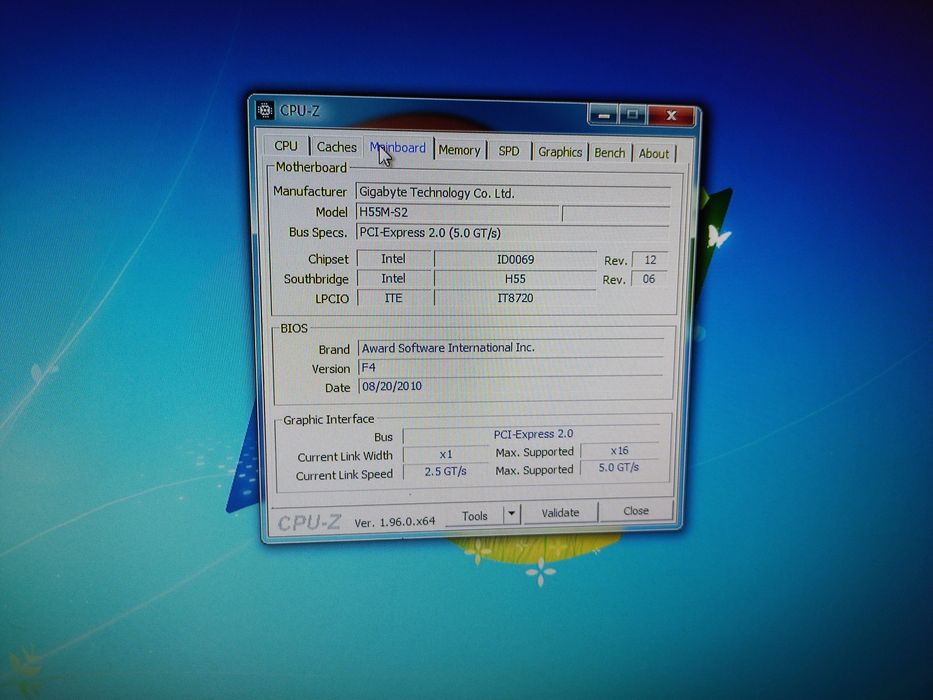Switch to the Caches tab
The image size is (933, 700).
(x=336, y=147)
